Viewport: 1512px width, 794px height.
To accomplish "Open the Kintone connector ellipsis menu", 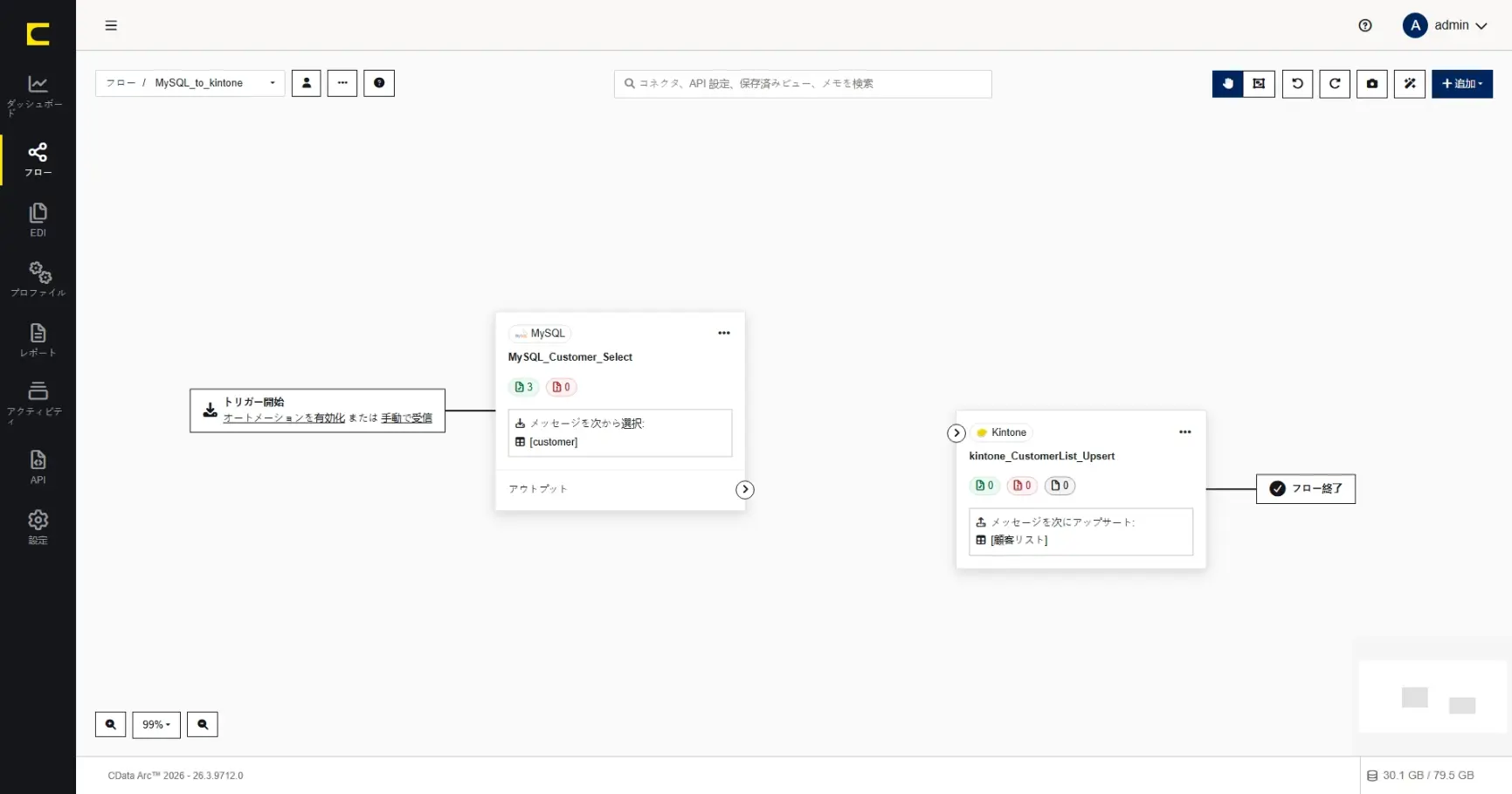I will point(1185,432).
